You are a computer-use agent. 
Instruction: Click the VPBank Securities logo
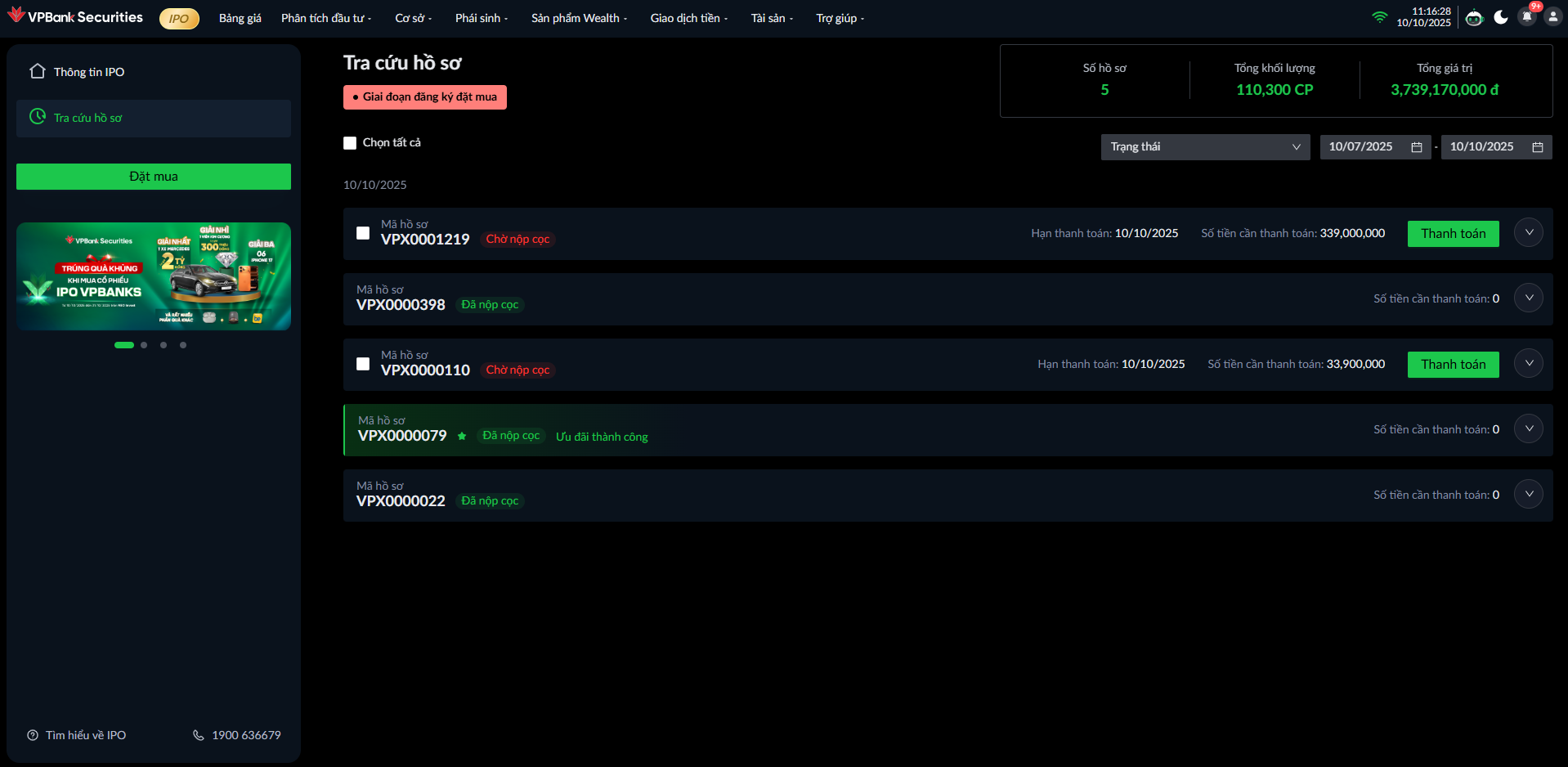pos(75,17)
